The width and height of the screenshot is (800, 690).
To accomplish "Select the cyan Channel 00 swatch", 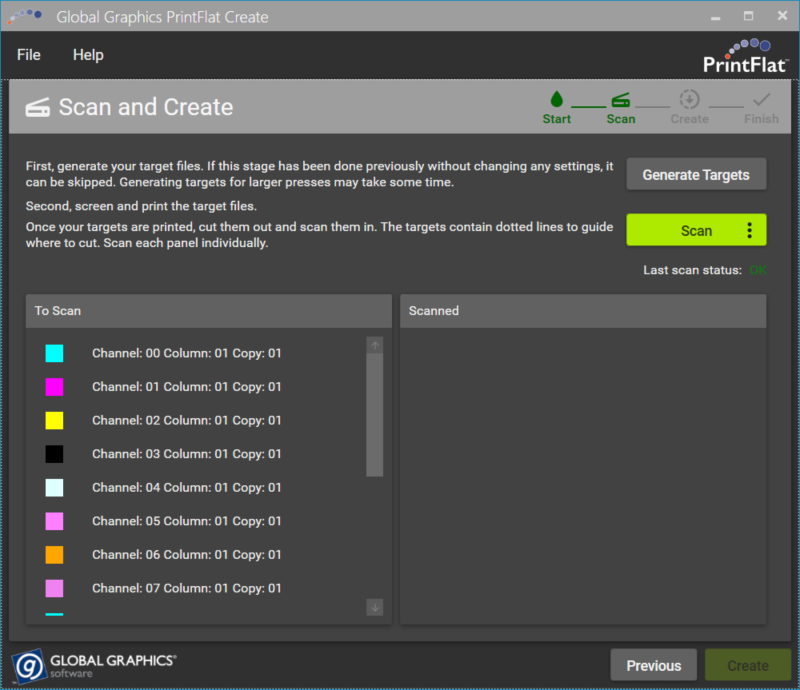I will pos(54,353).
